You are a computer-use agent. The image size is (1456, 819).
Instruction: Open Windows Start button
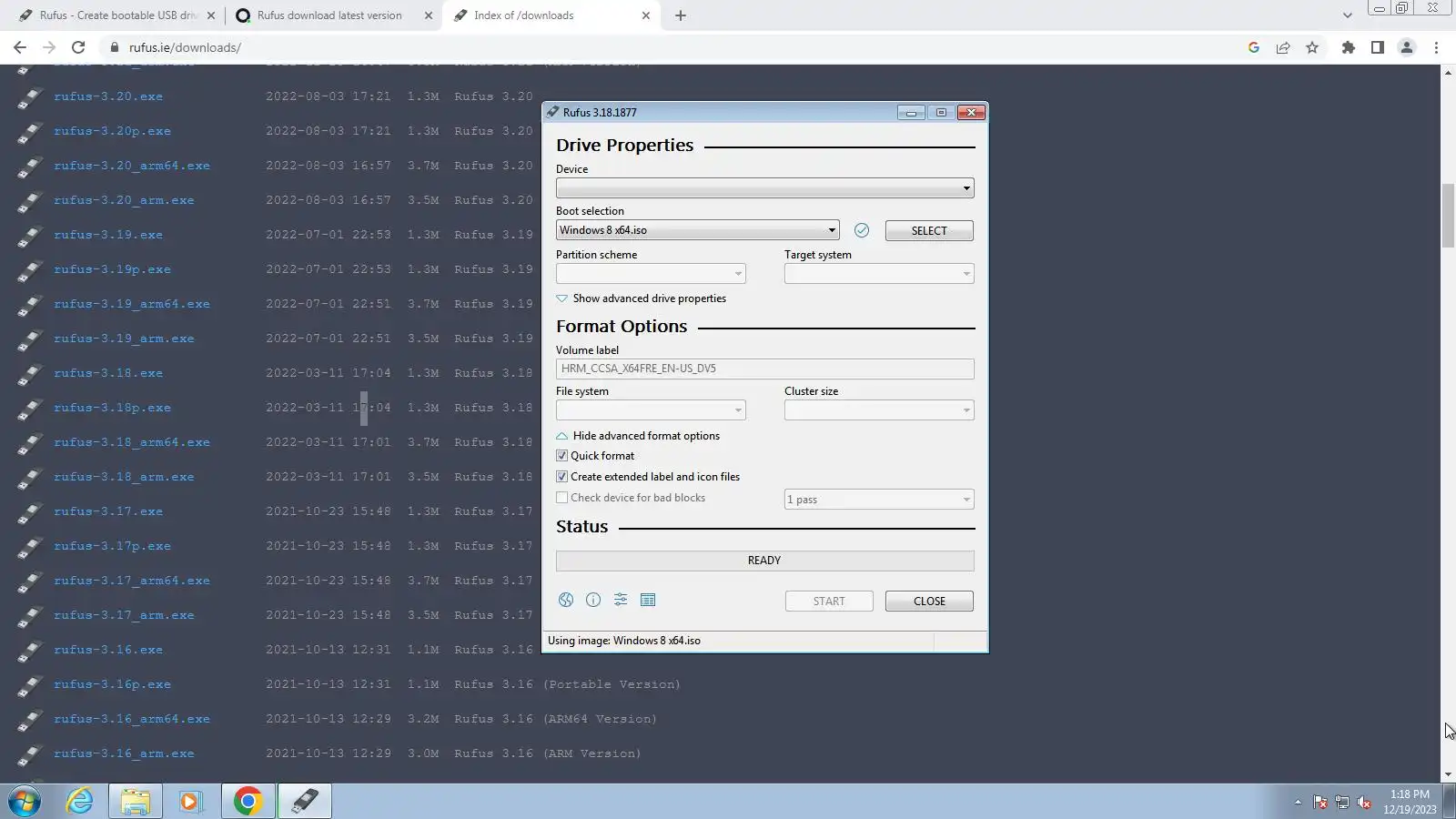point(25,802)
